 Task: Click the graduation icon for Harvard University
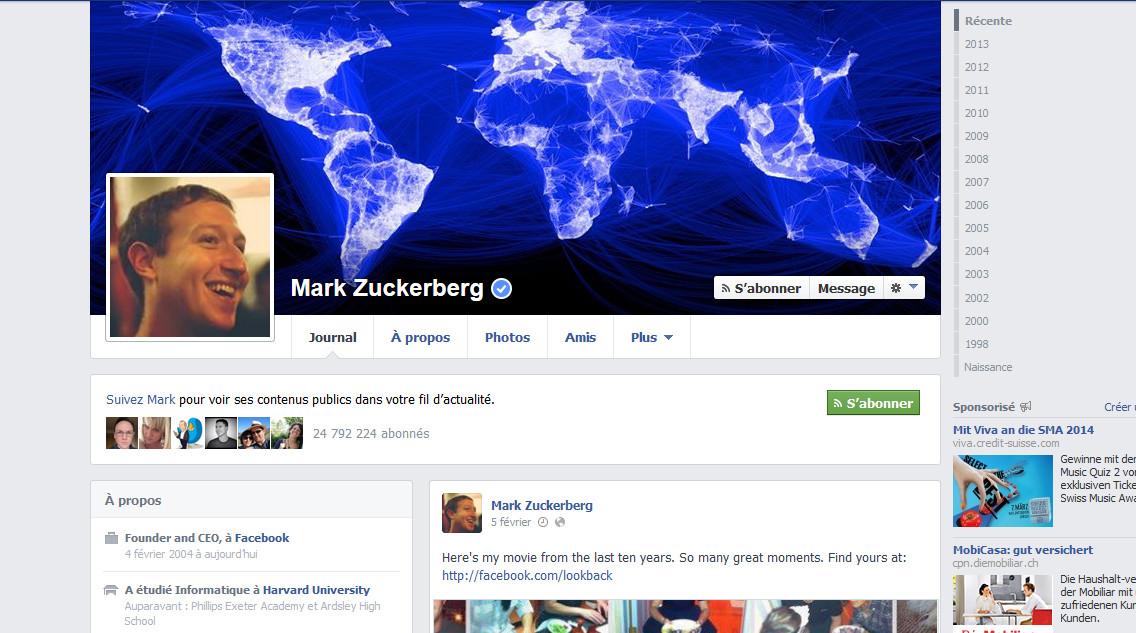point(111,590)
